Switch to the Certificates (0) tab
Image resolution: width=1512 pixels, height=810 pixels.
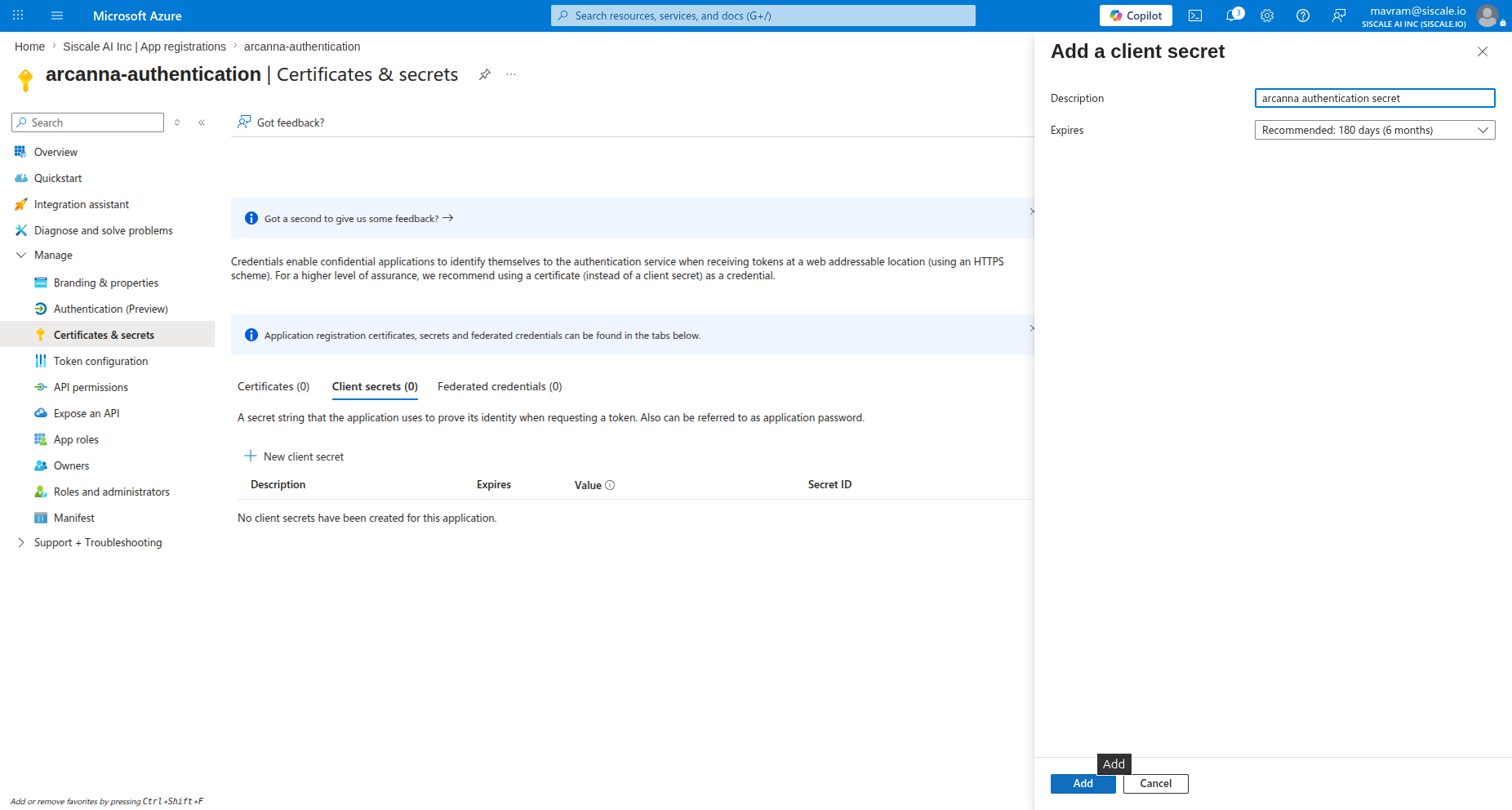click(x=273, y=386)
